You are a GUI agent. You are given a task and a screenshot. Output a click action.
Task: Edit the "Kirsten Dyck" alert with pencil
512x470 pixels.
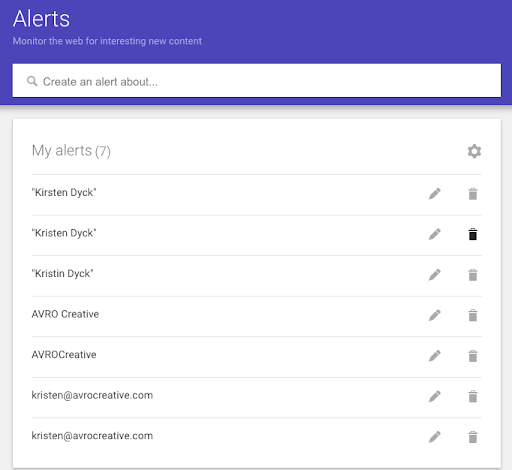click(x=435, y=194)
